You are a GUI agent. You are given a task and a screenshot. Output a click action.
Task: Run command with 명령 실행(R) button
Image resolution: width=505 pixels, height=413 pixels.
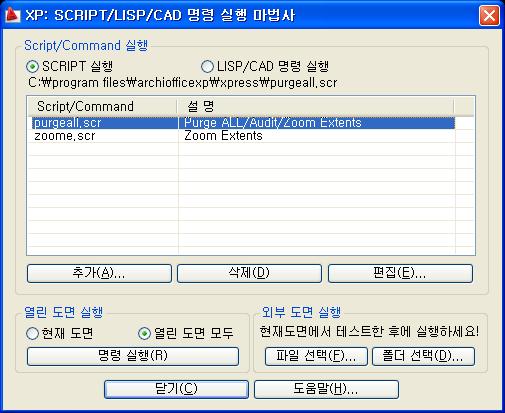[133, 356]
